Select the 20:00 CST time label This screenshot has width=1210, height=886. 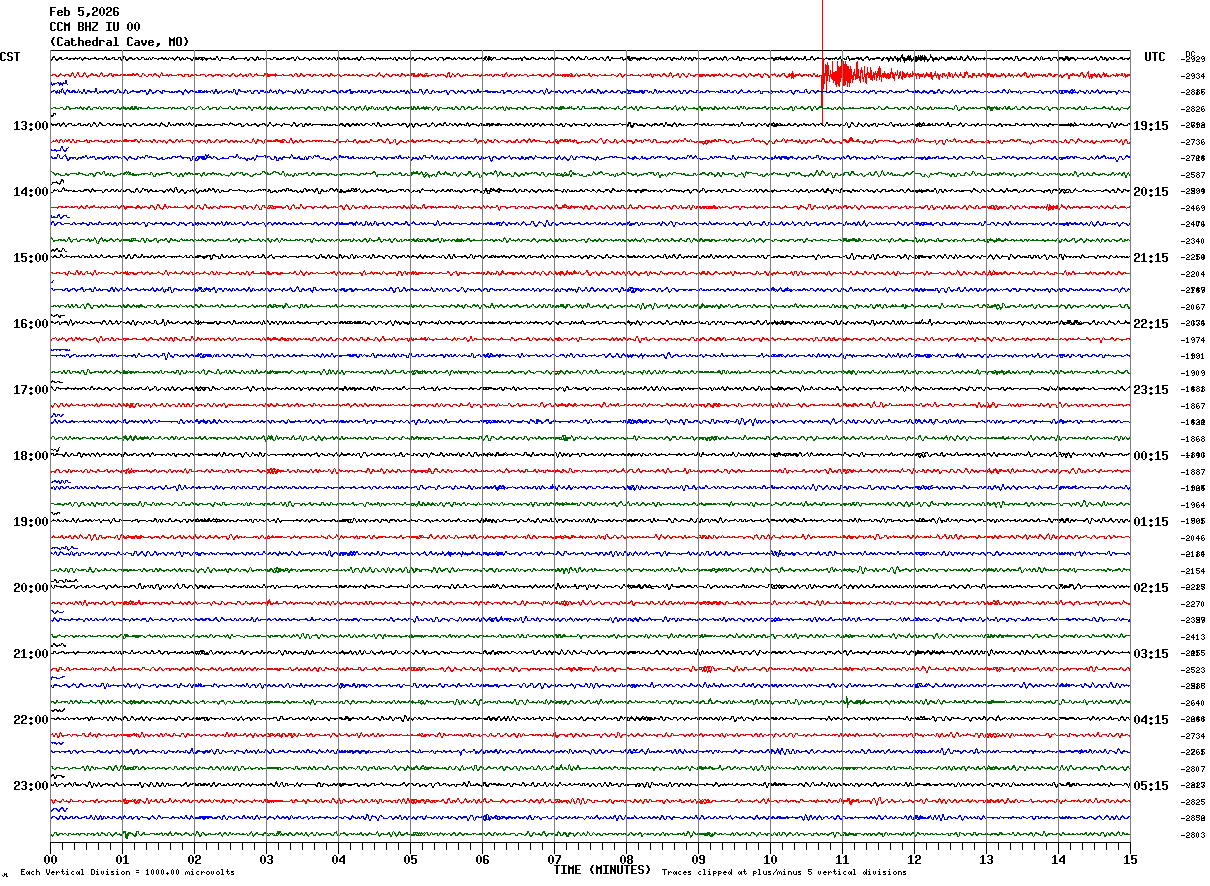(31, 588)
